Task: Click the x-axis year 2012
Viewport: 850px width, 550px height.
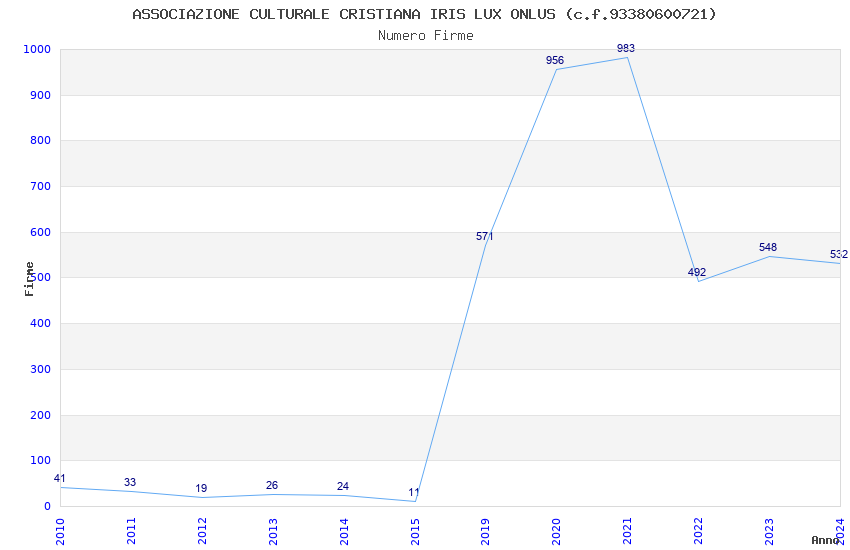Action: [202, 532]
